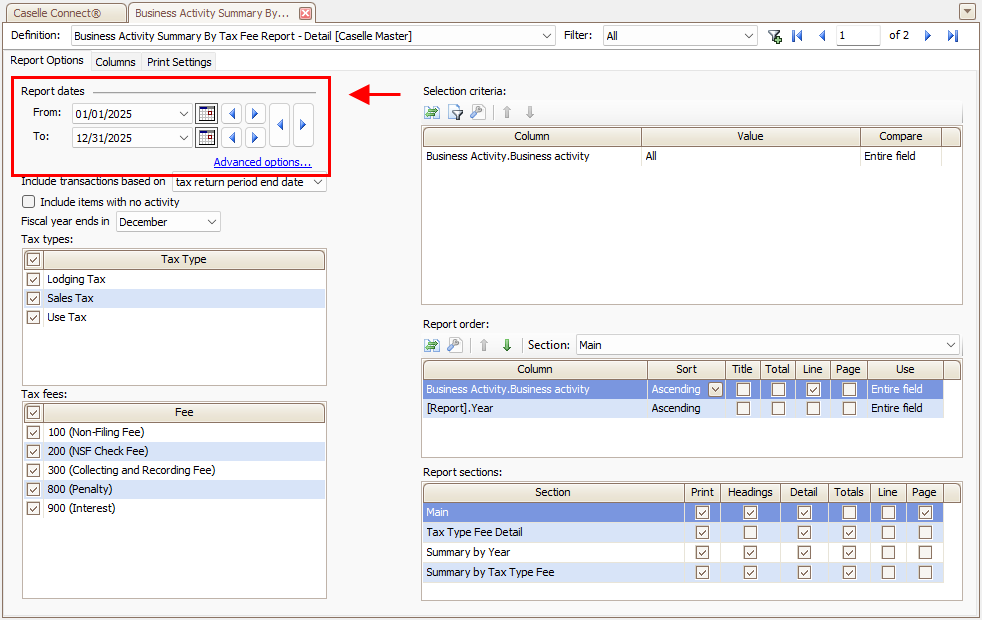The width and height of the screenshot is (982, 620).
Task: Click the green move-down arrow in Report order
Action: (507, 345)
